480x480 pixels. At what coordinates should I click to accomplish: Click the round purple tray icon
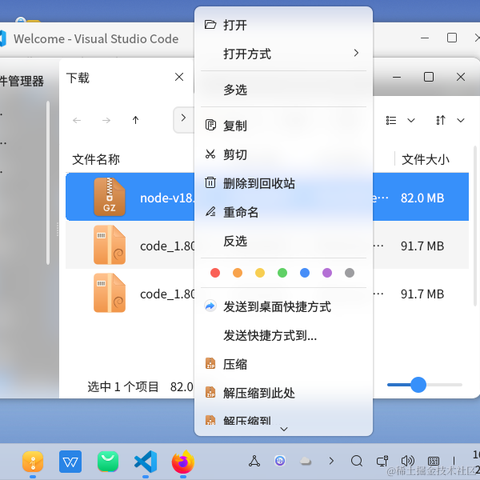coord(280,461)
